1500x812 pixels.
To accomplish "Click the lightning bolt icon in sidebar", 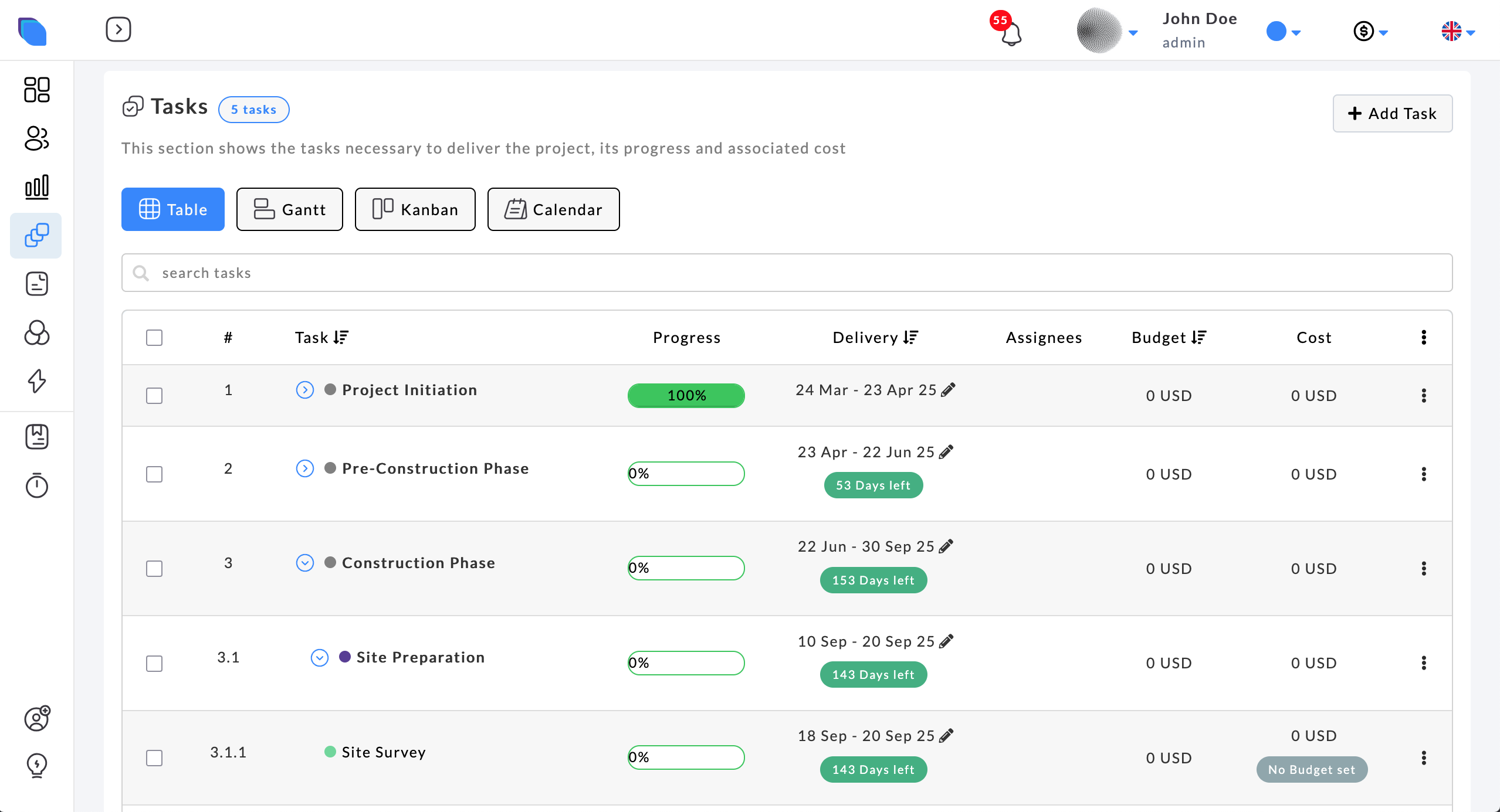I will (x=36, y=381).
